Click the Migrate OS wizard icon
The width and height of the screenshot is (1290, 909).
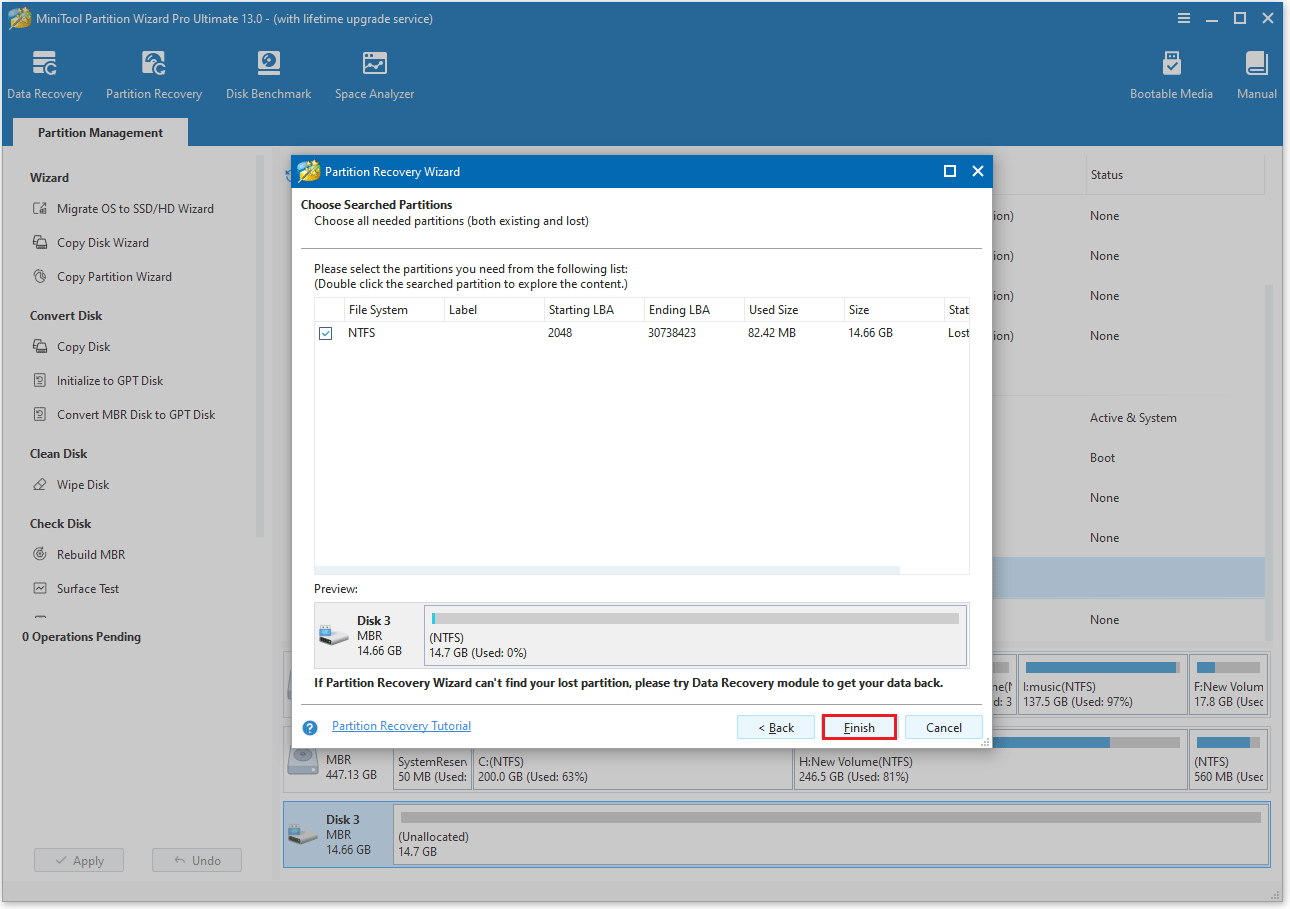(40, 209)
